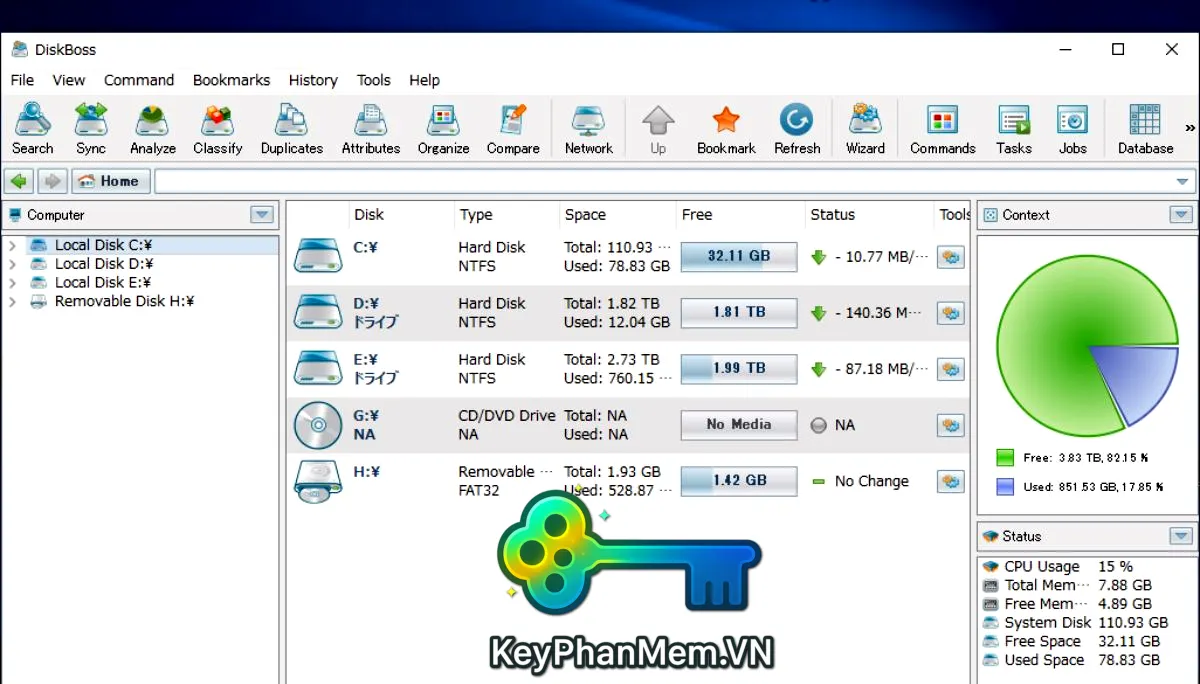The height and width of the screenshot is (684, 1200).
Task: Open the Sync tool
Action: coord(91,129)
